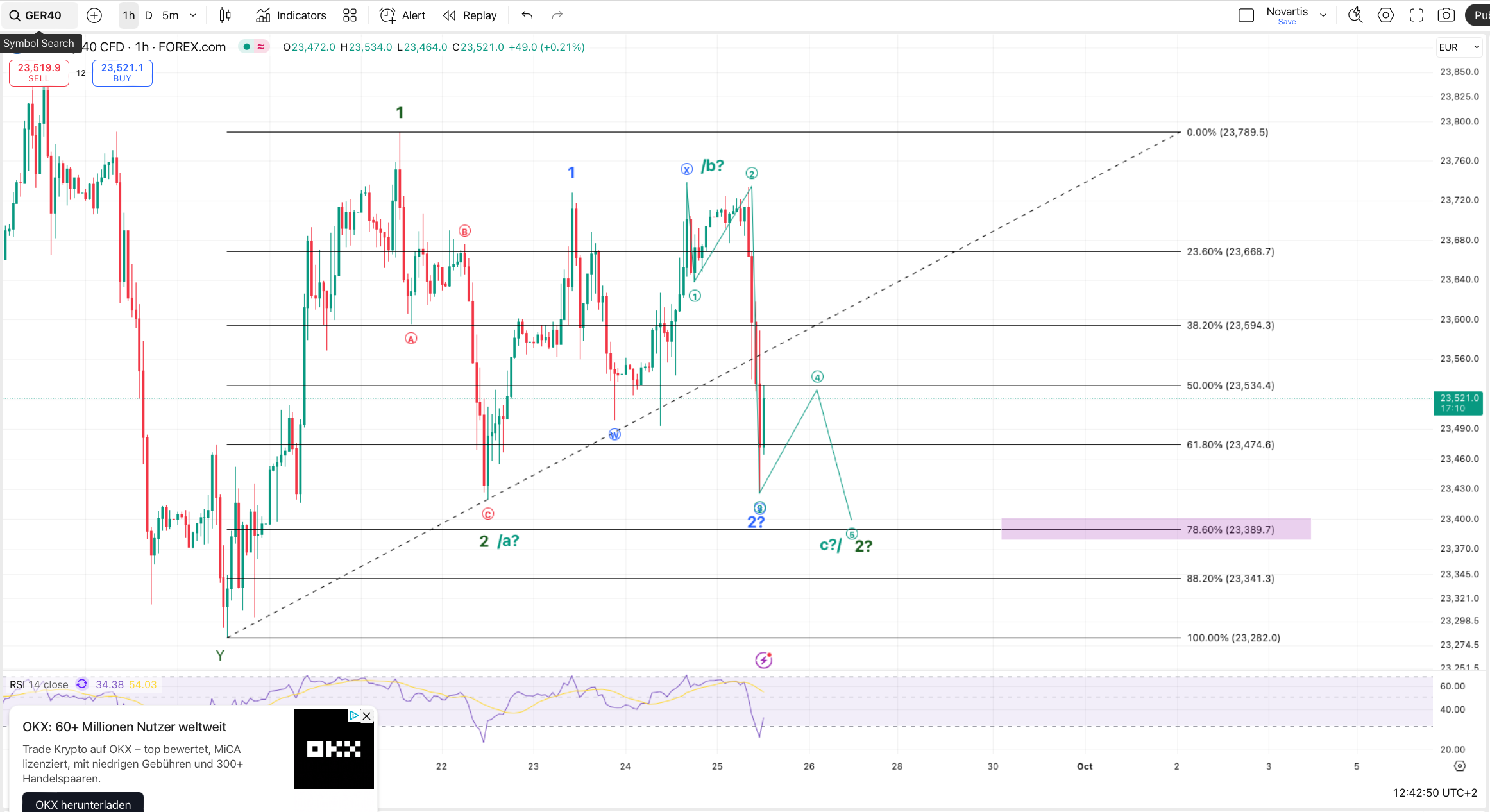Toggle the green market status dot
Image resolution: width=1490 pixels, height=812 pixels.
246,47
